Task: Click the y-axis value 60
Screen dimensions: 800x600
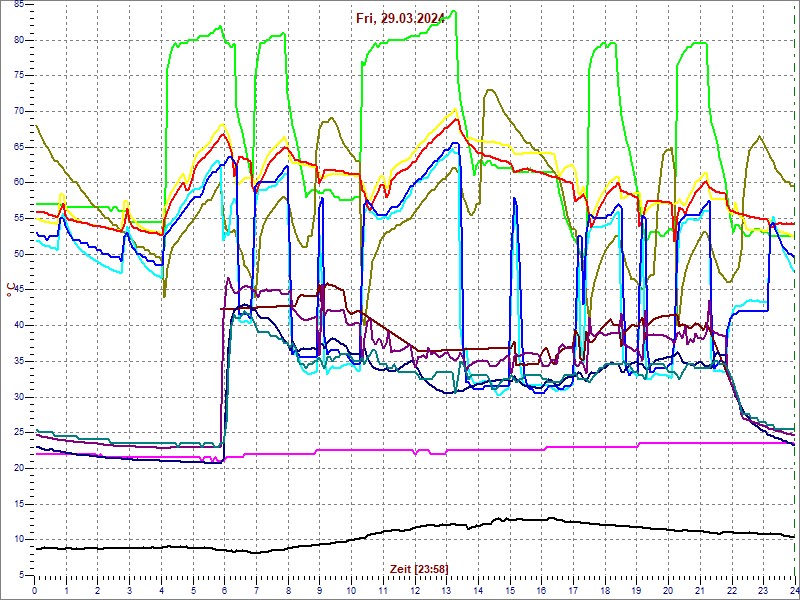Action: [x=18, y=183]
